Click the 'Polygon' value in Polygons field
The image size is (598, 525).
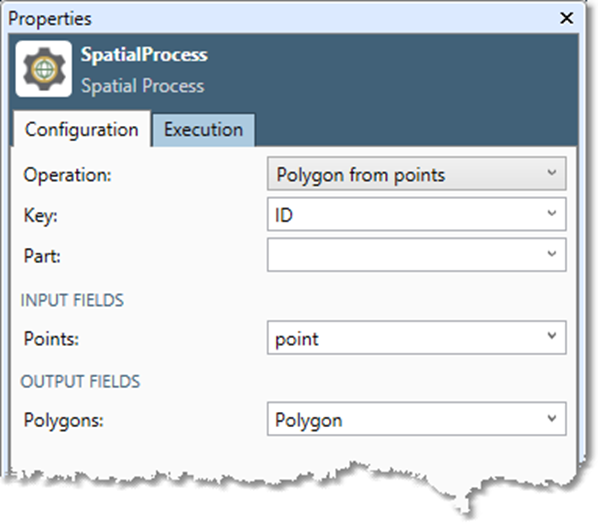tap(309, 421)
